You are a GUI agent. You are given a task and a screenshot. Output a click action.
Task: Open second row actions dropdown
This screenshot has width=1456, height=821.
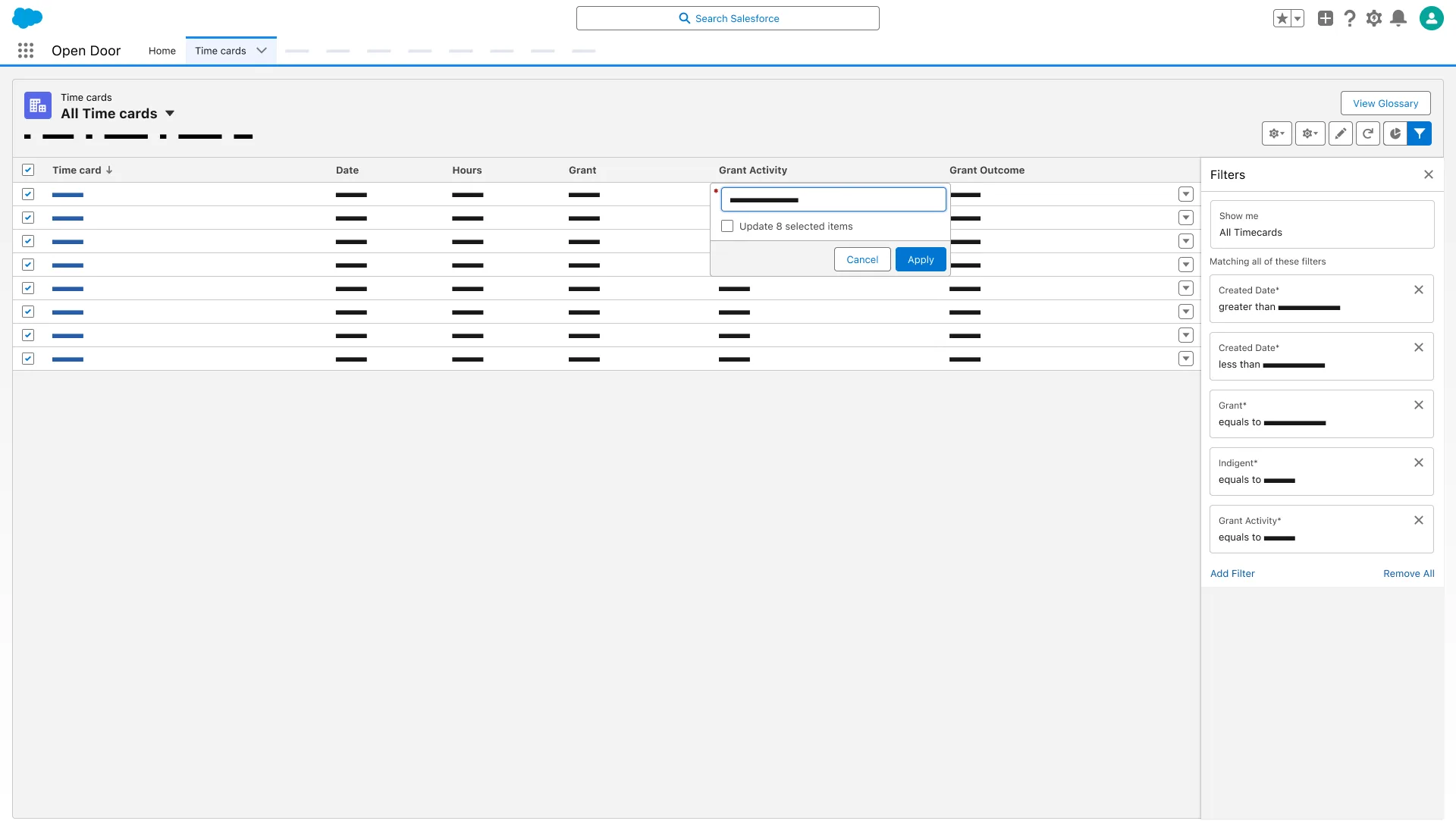1186,218
